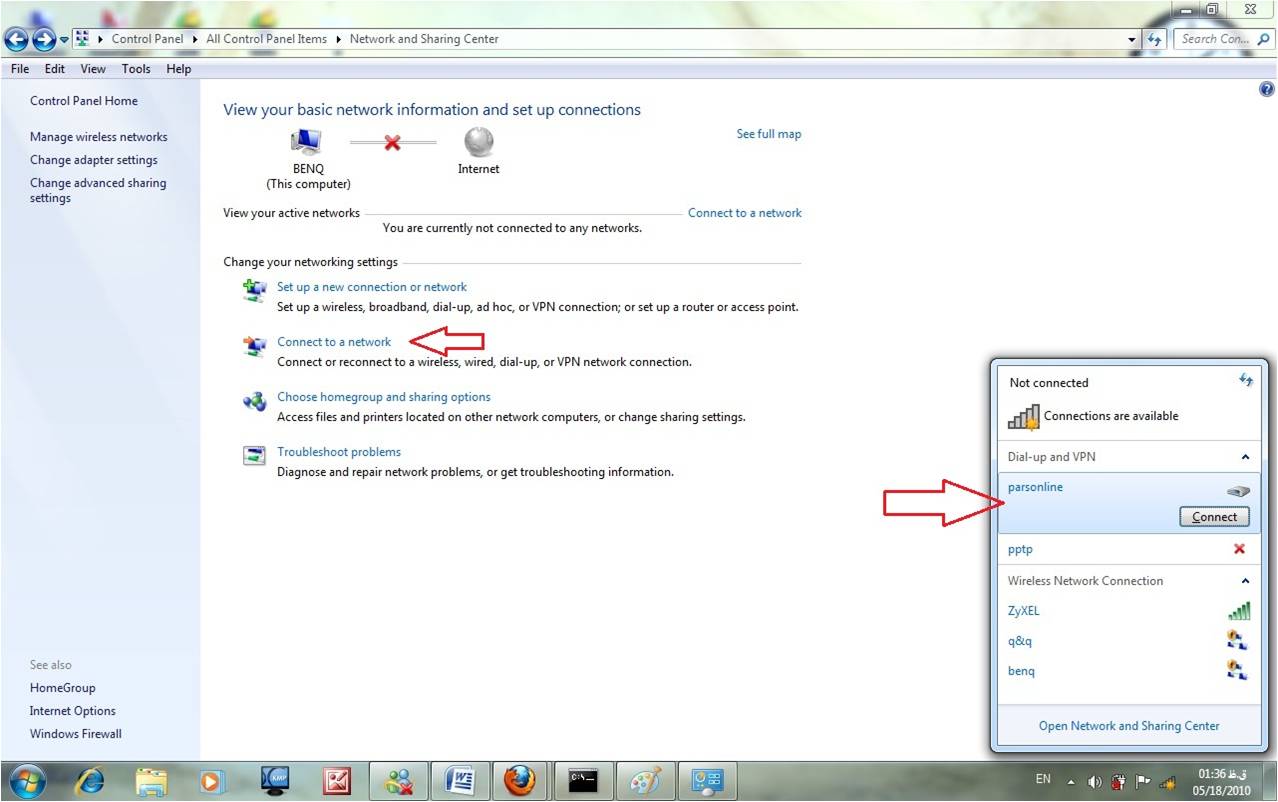Open the address bar history dropdown
Screen dimensions: 1278x802
pyautogui.click(x=1132, y=40)
